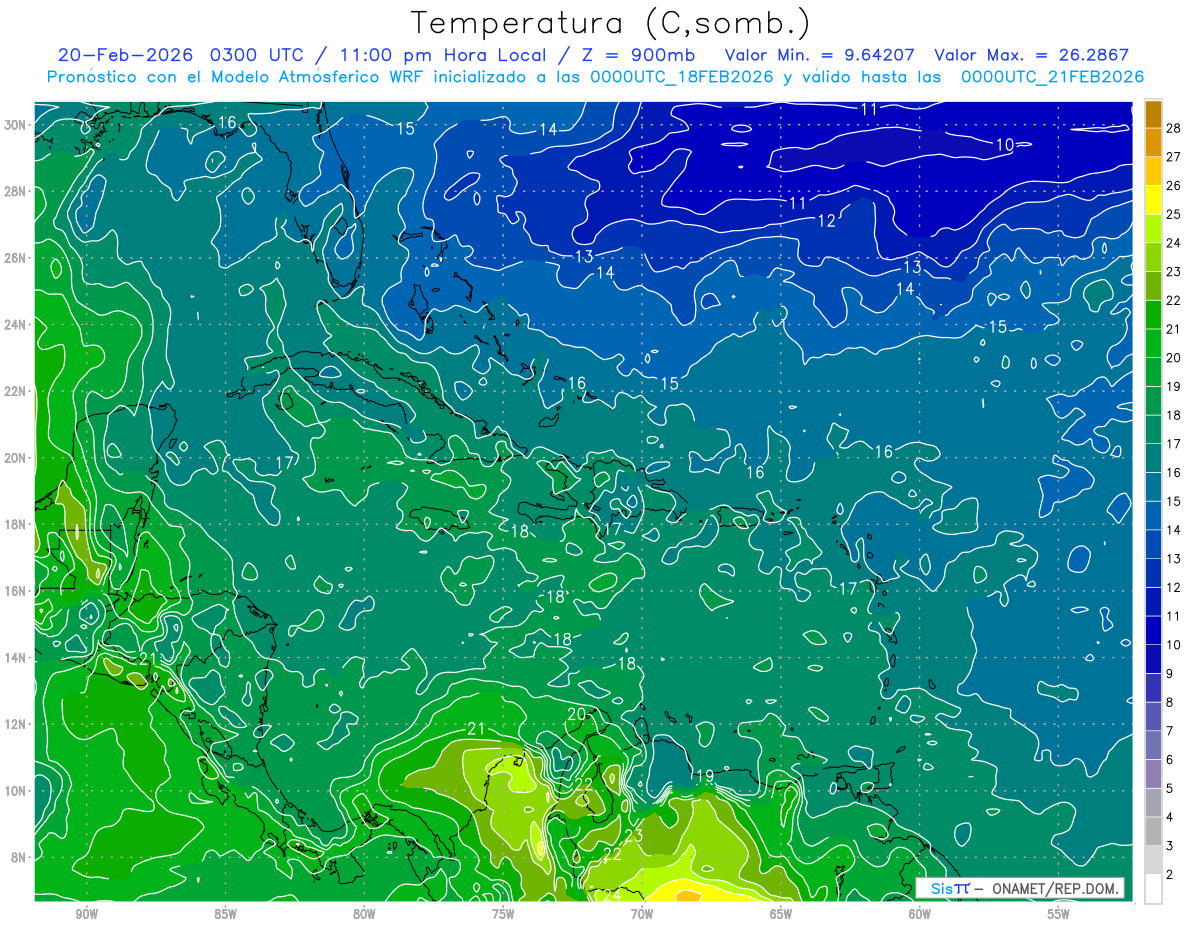The width and height of the screenshot is (1200, 927).
Task: Click the '19' contour label on the map
Action: click(704, 776)
